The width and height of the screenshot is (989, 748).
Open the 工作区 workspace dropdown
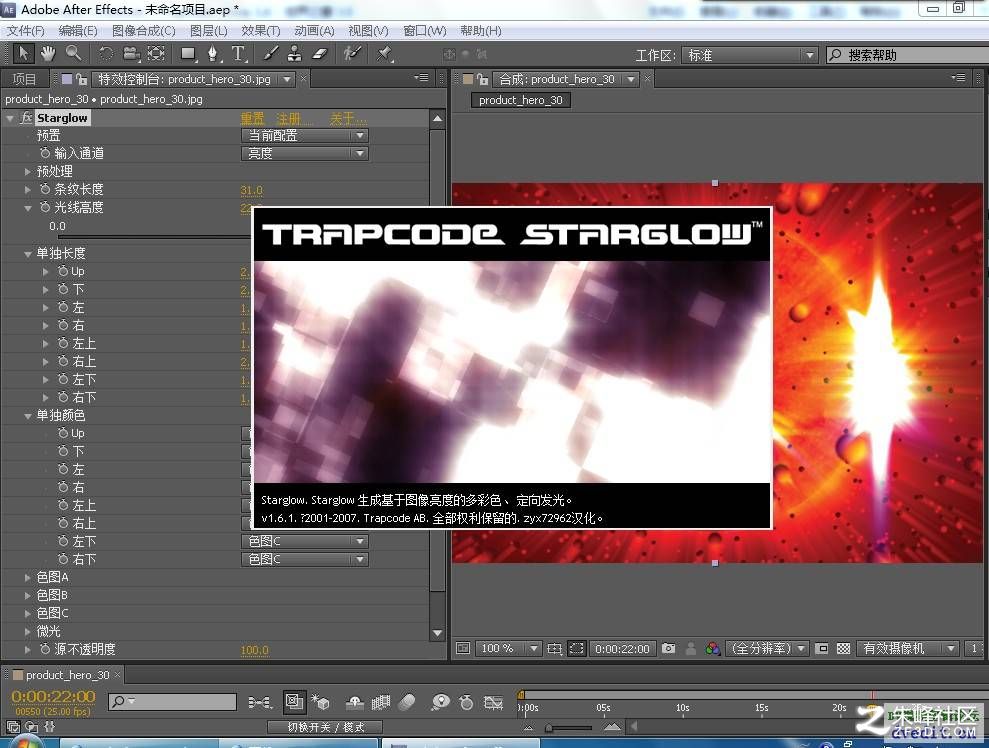click(x=749, y=56)
